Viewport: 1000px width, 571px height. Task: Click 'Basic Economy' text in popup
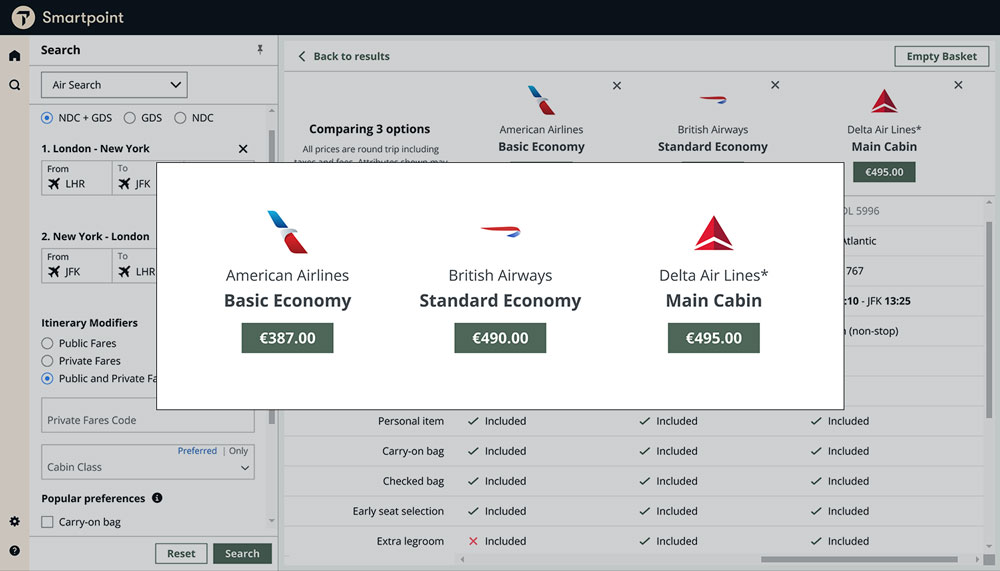(x=287, y=300)
